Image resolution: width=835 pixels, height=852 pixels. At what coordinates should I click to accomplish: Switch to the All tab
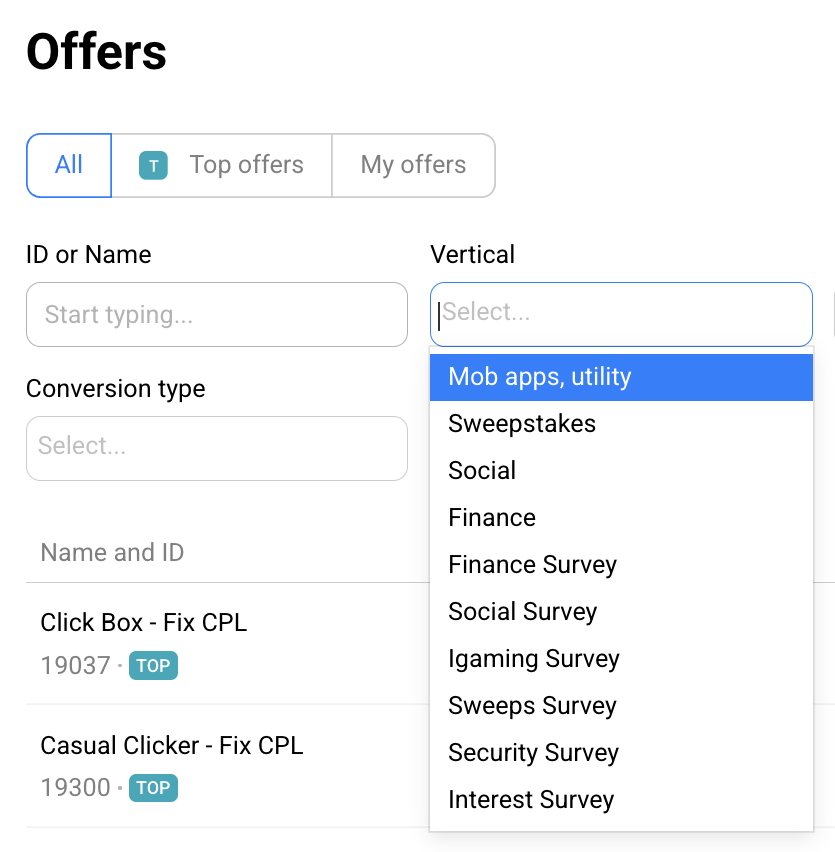click(x=69, y=165)
